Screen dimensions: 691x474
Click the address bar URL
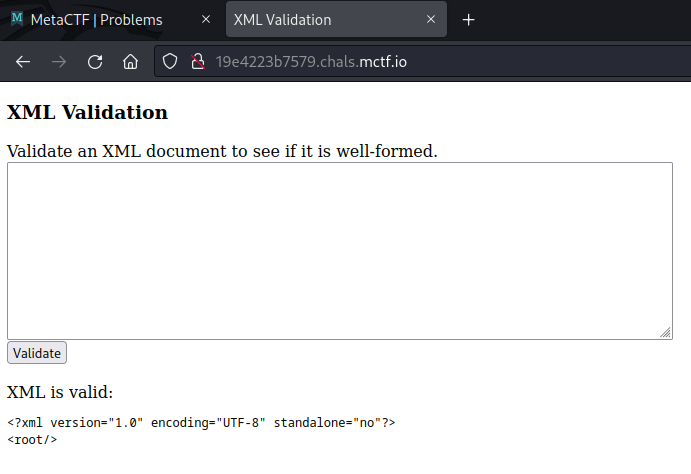[x=311, y=62]
